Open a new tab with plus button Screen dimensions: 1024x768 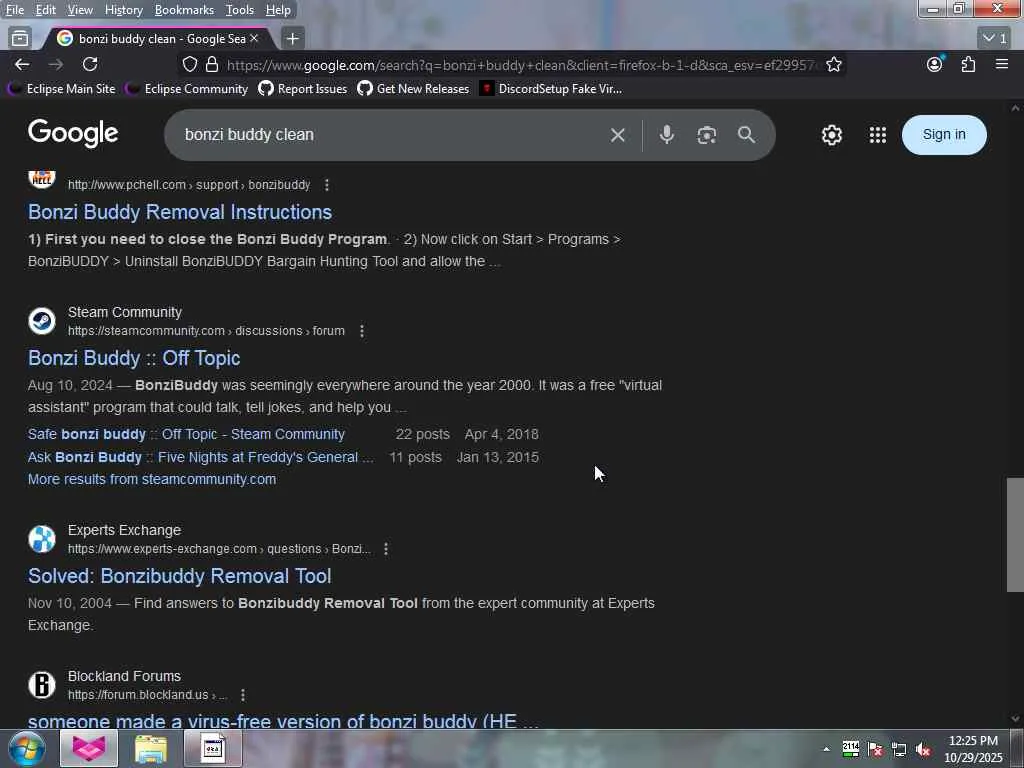tap(293, 39)
